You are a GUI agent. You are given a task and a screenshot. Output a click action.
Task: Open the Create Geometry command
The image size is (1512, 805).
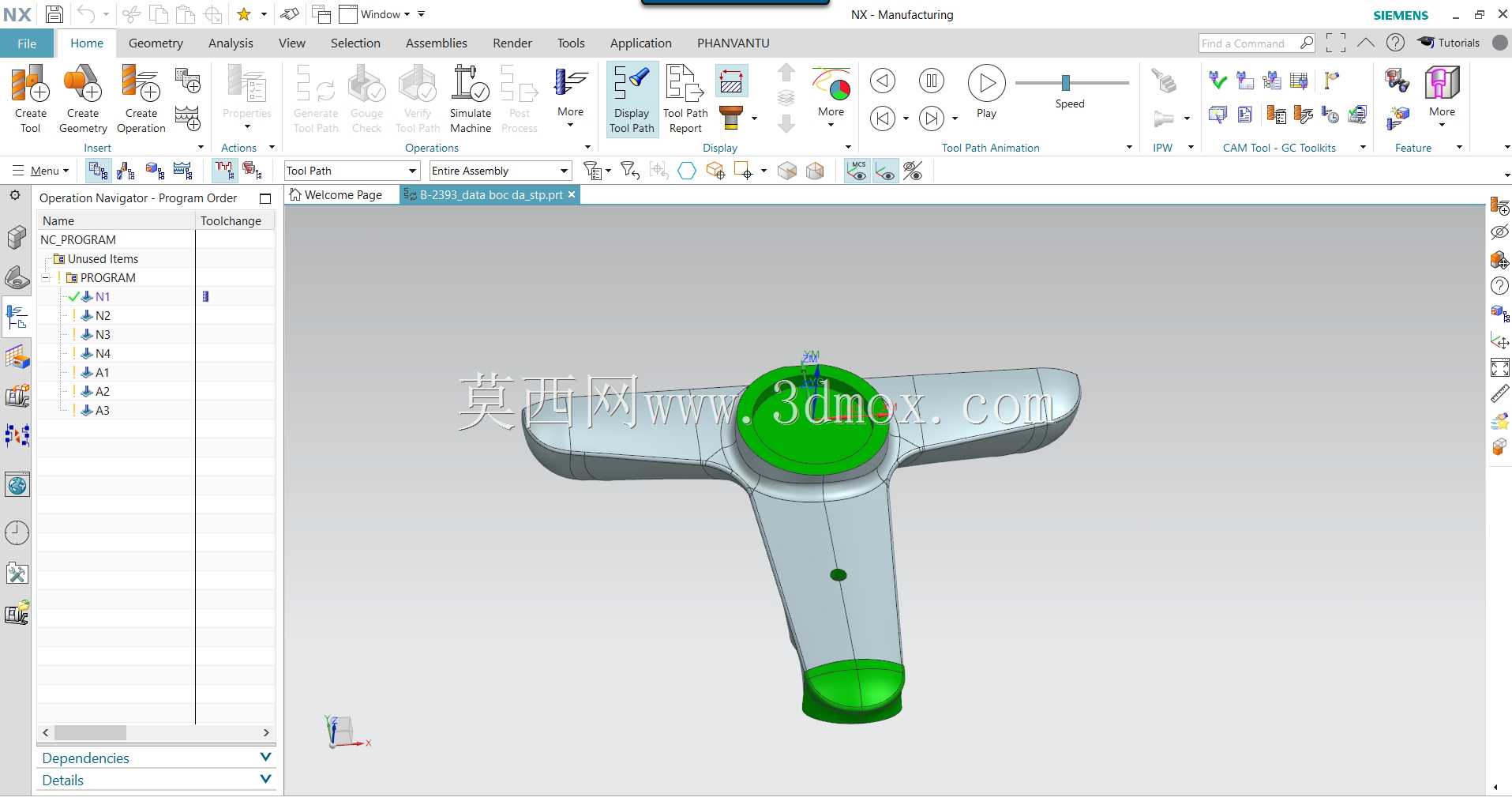coord(83,99)
